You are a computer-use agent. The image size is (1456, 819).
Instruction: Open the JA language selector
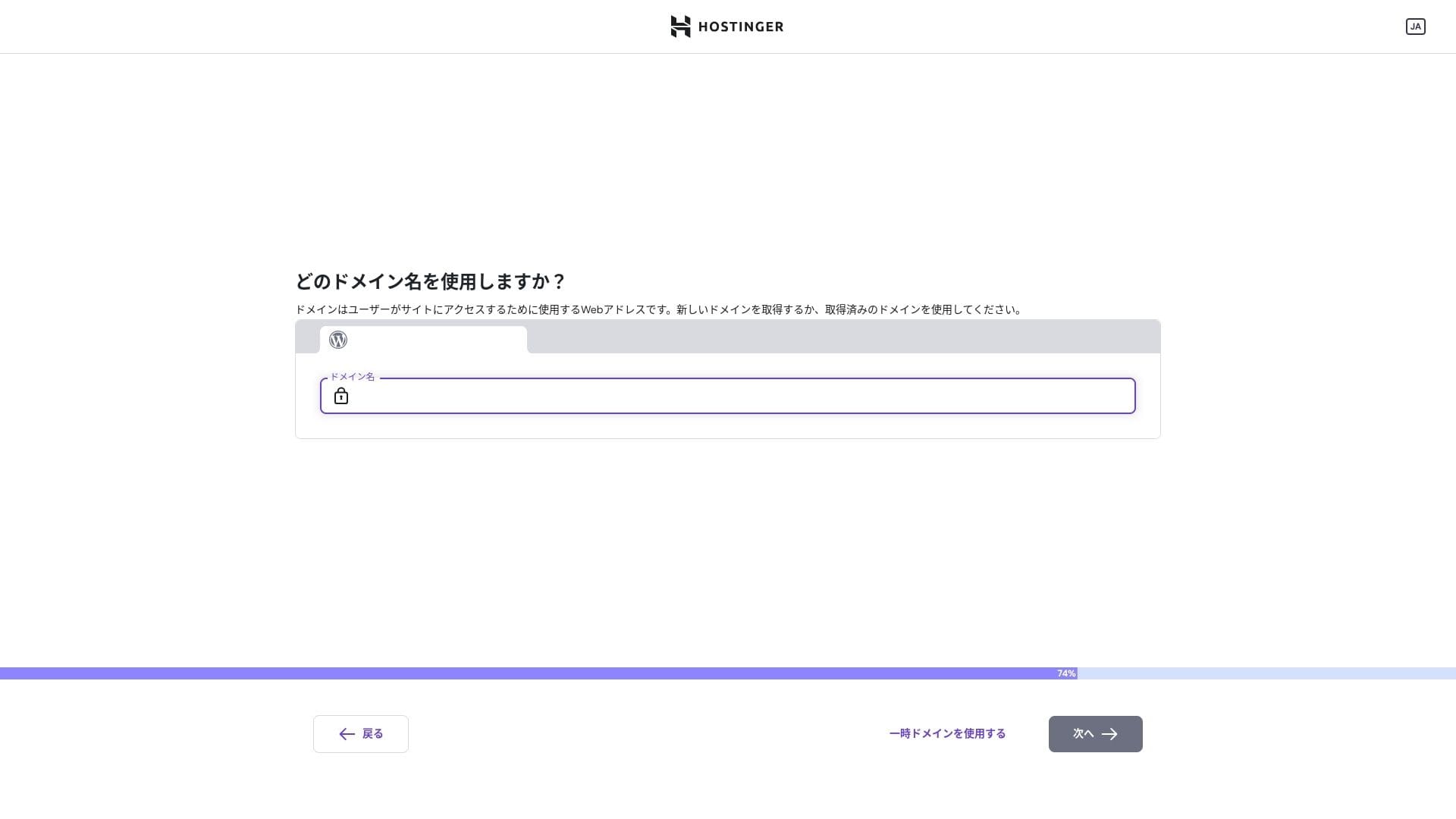[x=1415, y=27]
